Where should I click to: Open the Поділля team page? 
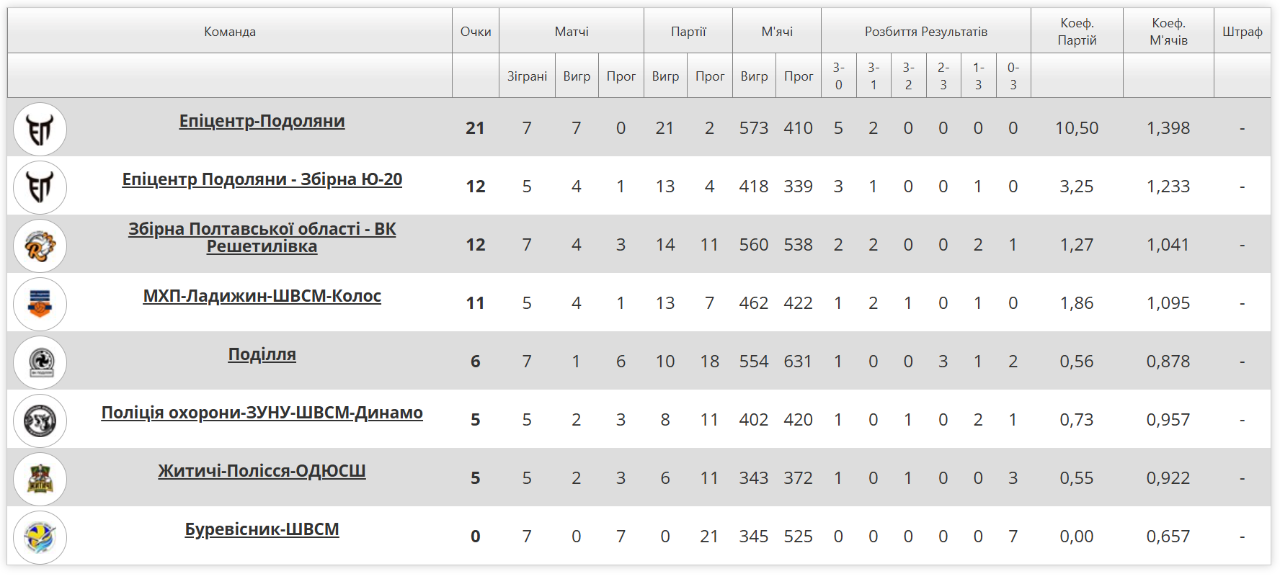pos(262,355)
